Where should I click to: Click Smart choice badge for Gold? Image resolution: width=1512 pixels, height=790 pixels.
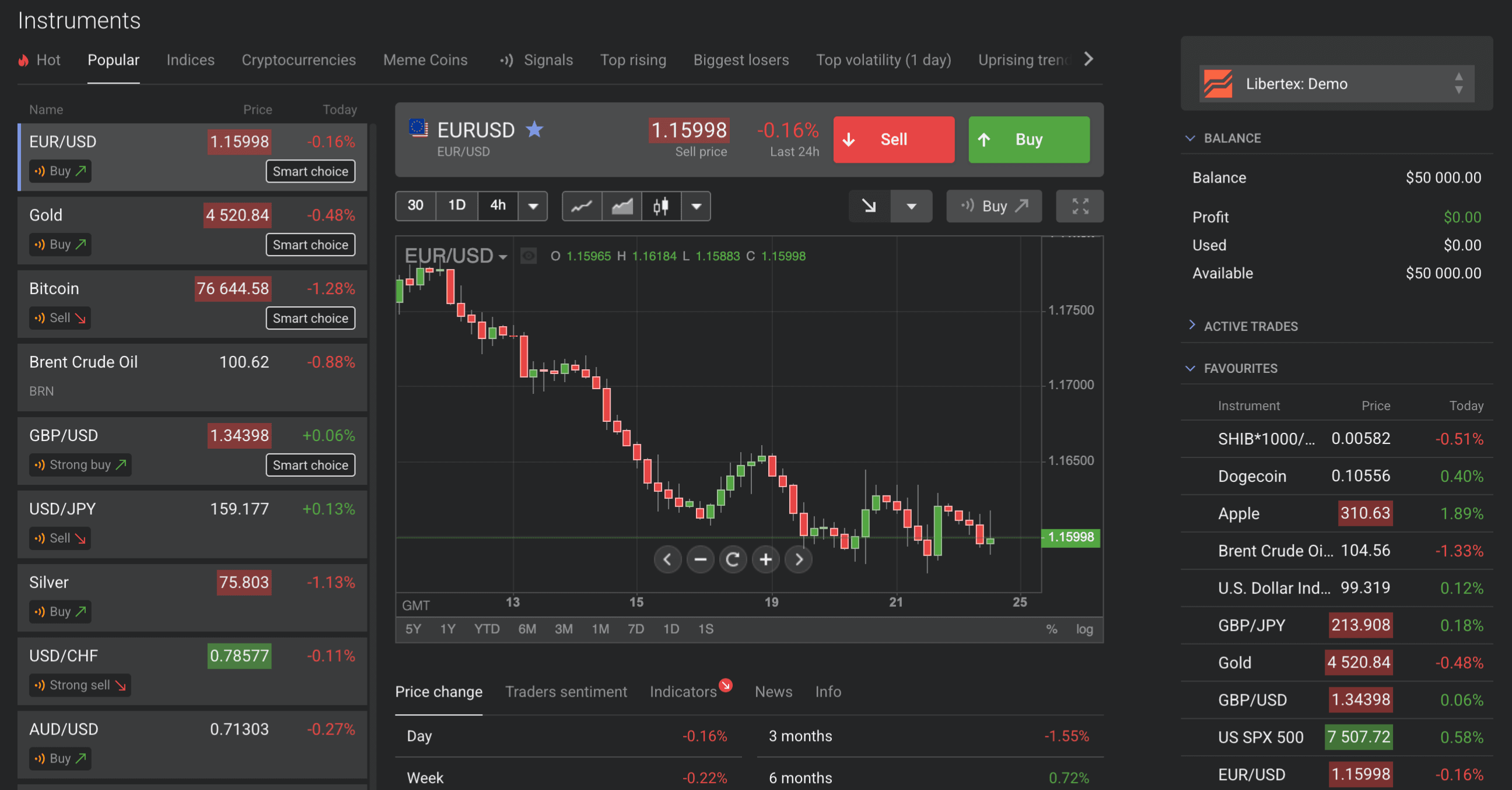(x=310, y=244)
